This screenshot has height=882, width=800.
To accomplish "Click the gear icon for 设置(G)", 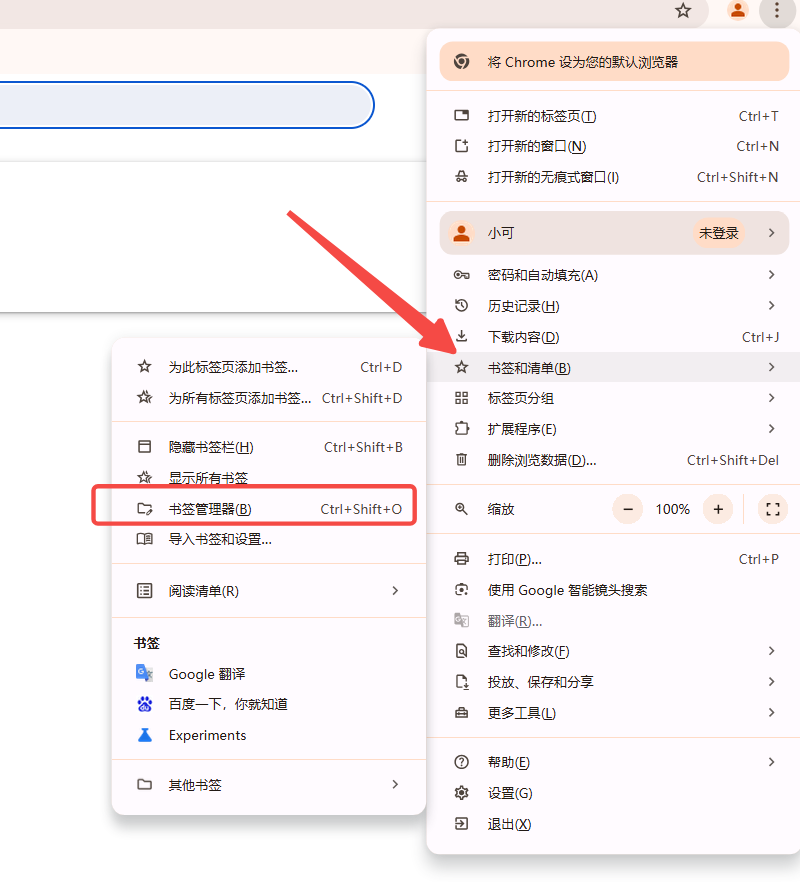I will click(x=461, y=793).
